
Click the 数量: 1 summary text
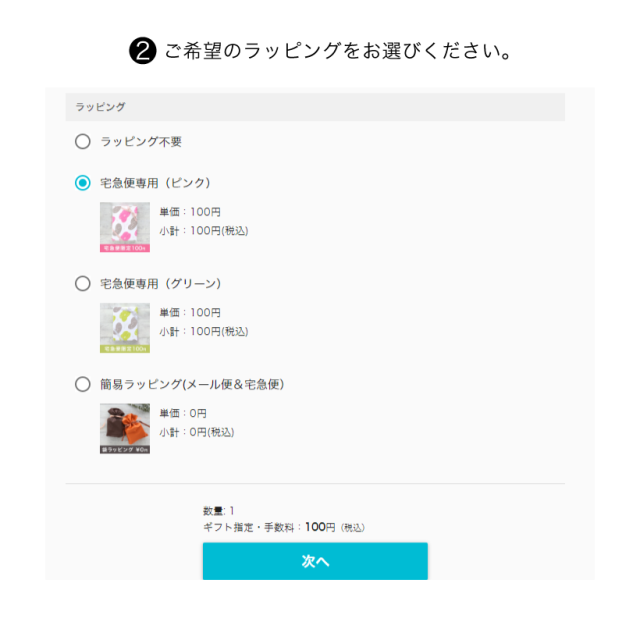tap(218, 510)
